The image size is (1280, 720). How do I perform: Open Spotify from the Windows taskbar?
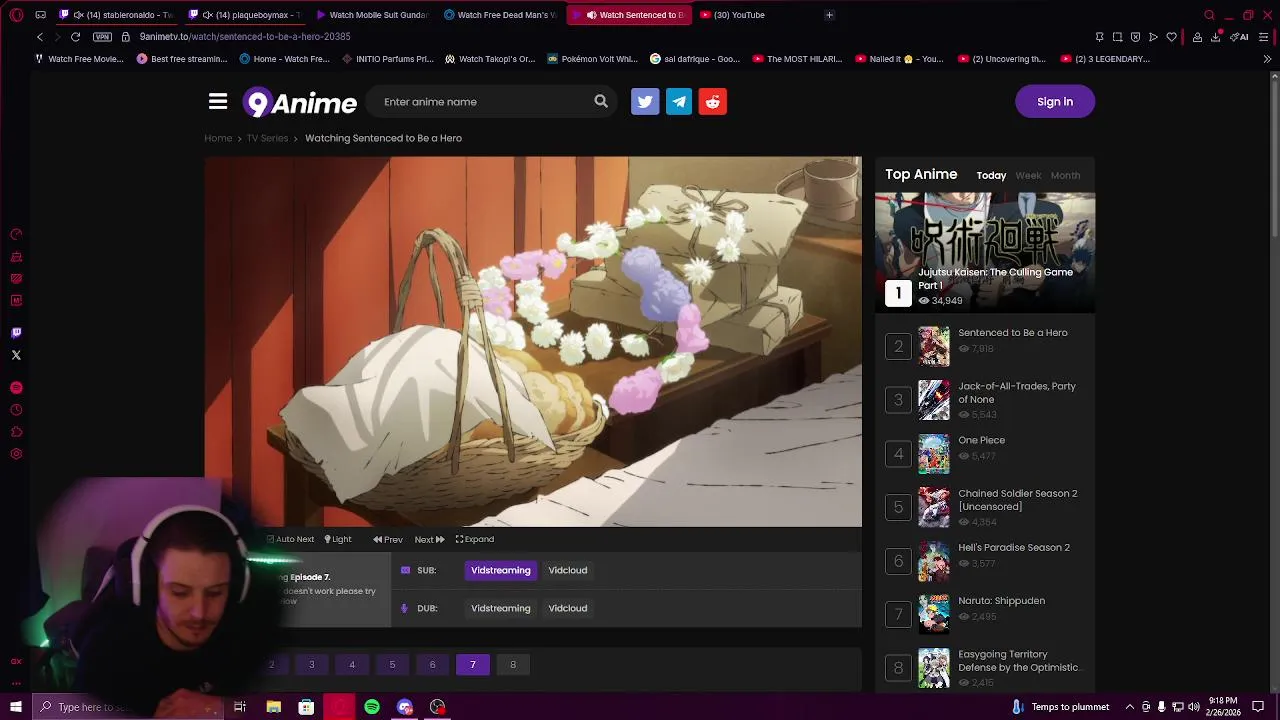tap(372, 707)
